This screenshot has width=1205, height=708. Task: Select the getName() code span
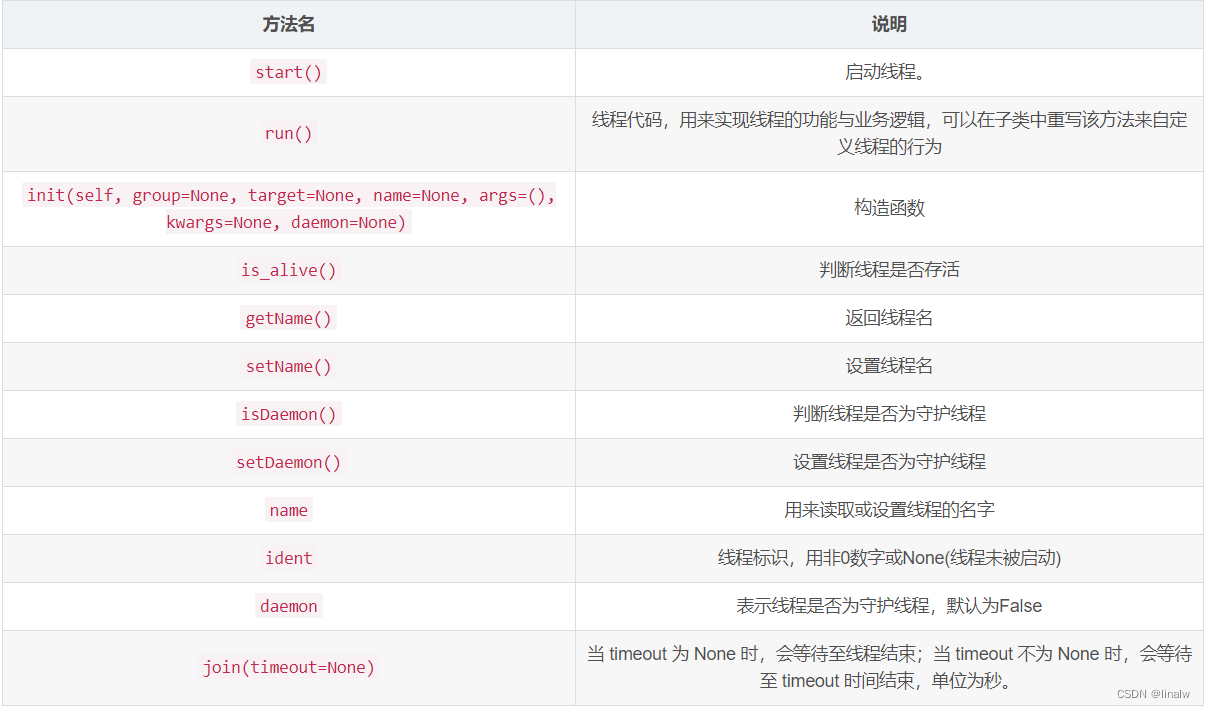click(288, 318)
